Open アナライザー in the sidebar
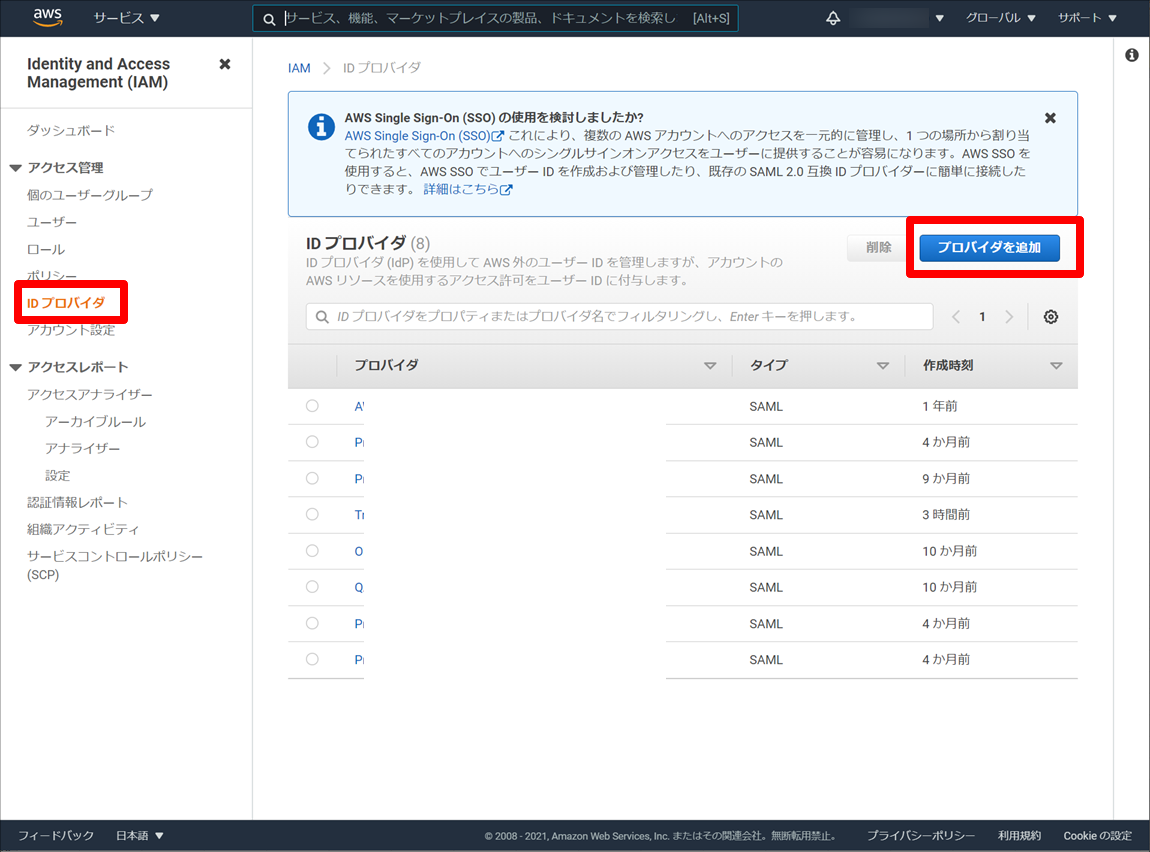Screen dimensions: 1150x852 (x=82, y=448)
